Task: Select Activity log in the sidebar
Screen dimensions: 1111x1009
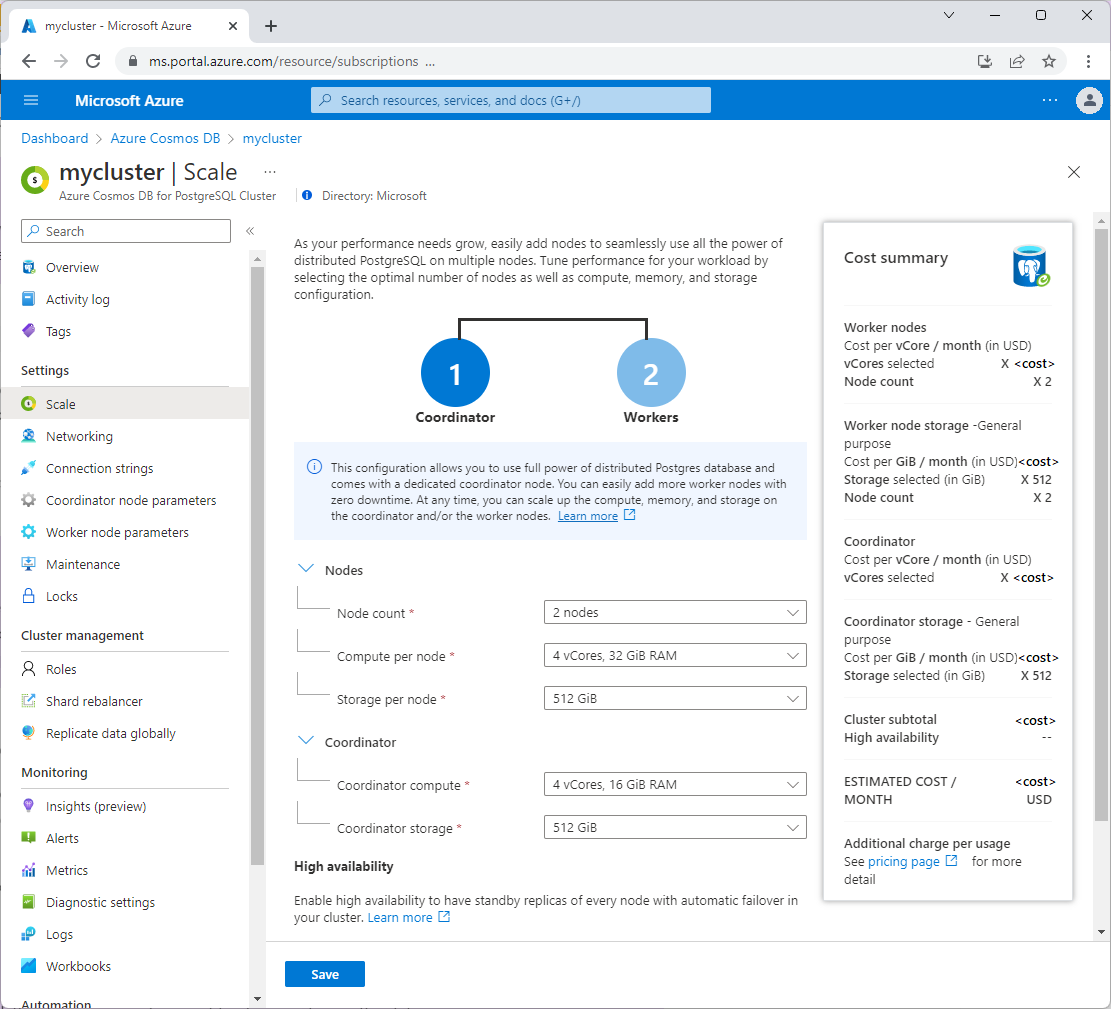Action: tap(77, 299)
